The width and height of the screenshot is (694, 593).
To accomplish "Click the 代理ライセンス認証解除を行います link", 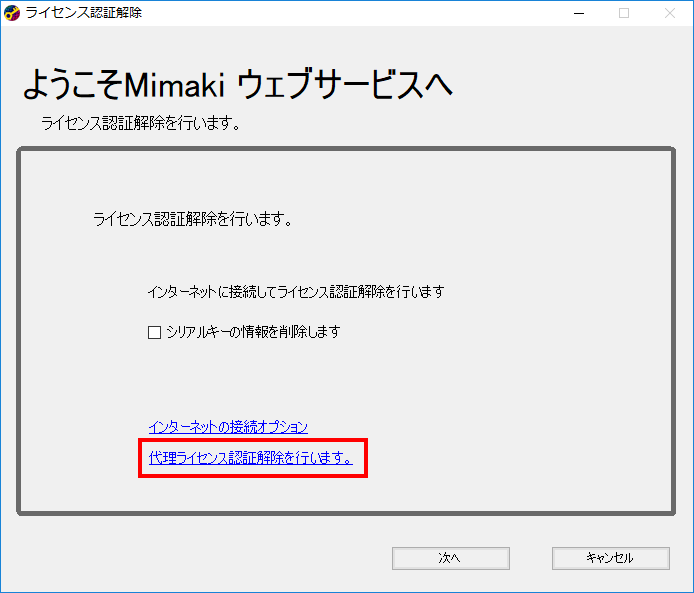I will [251, 458].
